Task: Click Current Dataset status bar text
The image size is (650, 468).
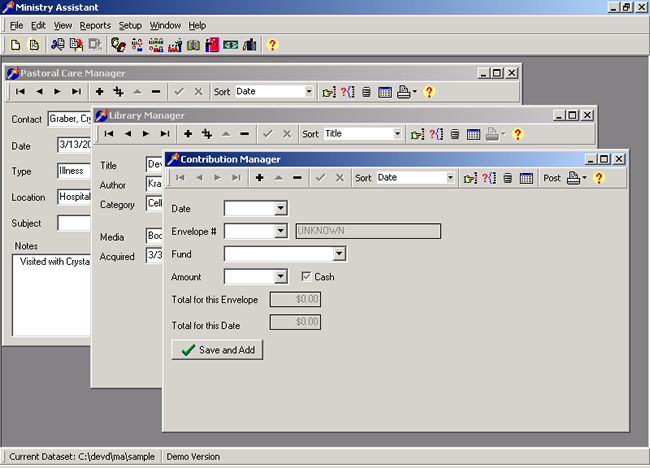Action: click(82, 456)
